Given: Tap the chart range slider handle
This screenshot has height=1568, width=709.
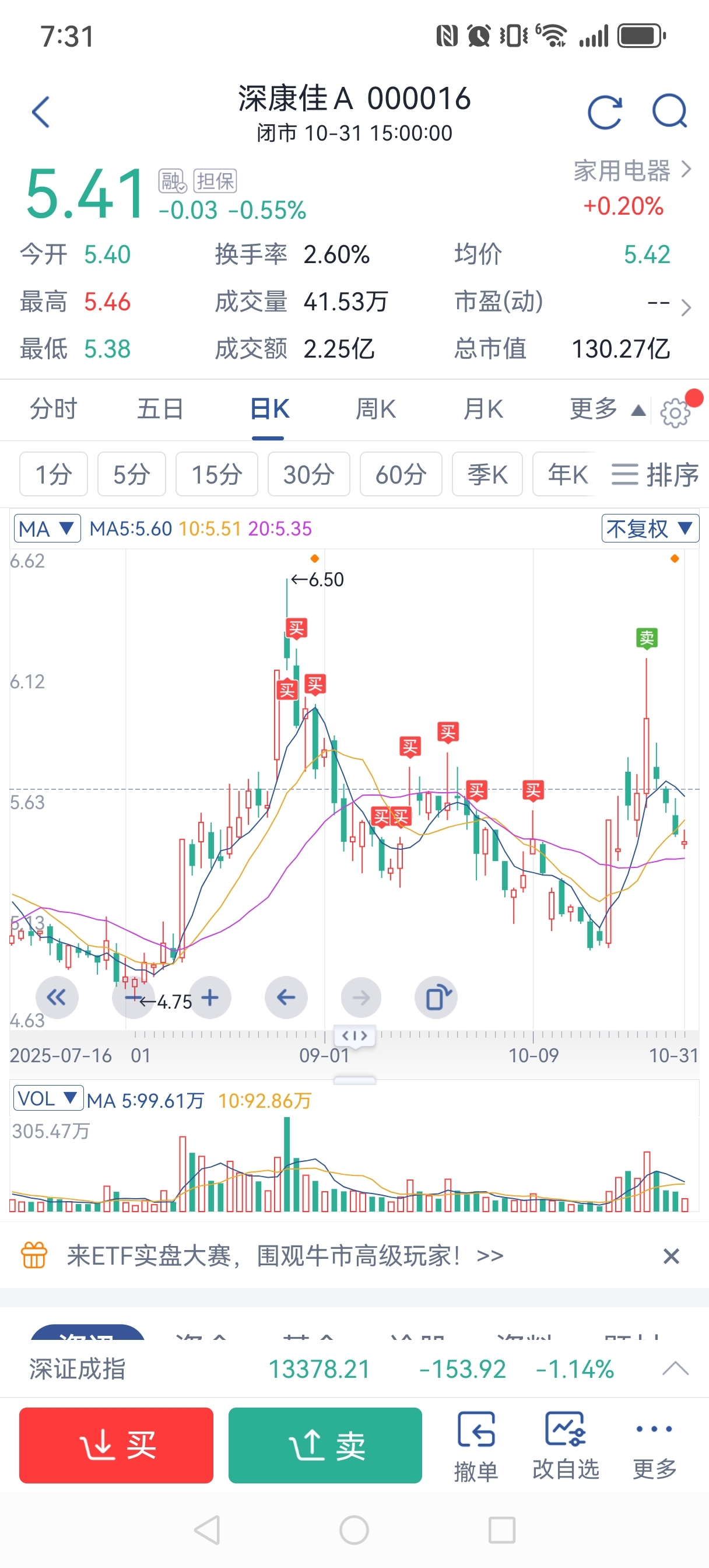Looking at the screenshot, I should (x=355, y=1035).
